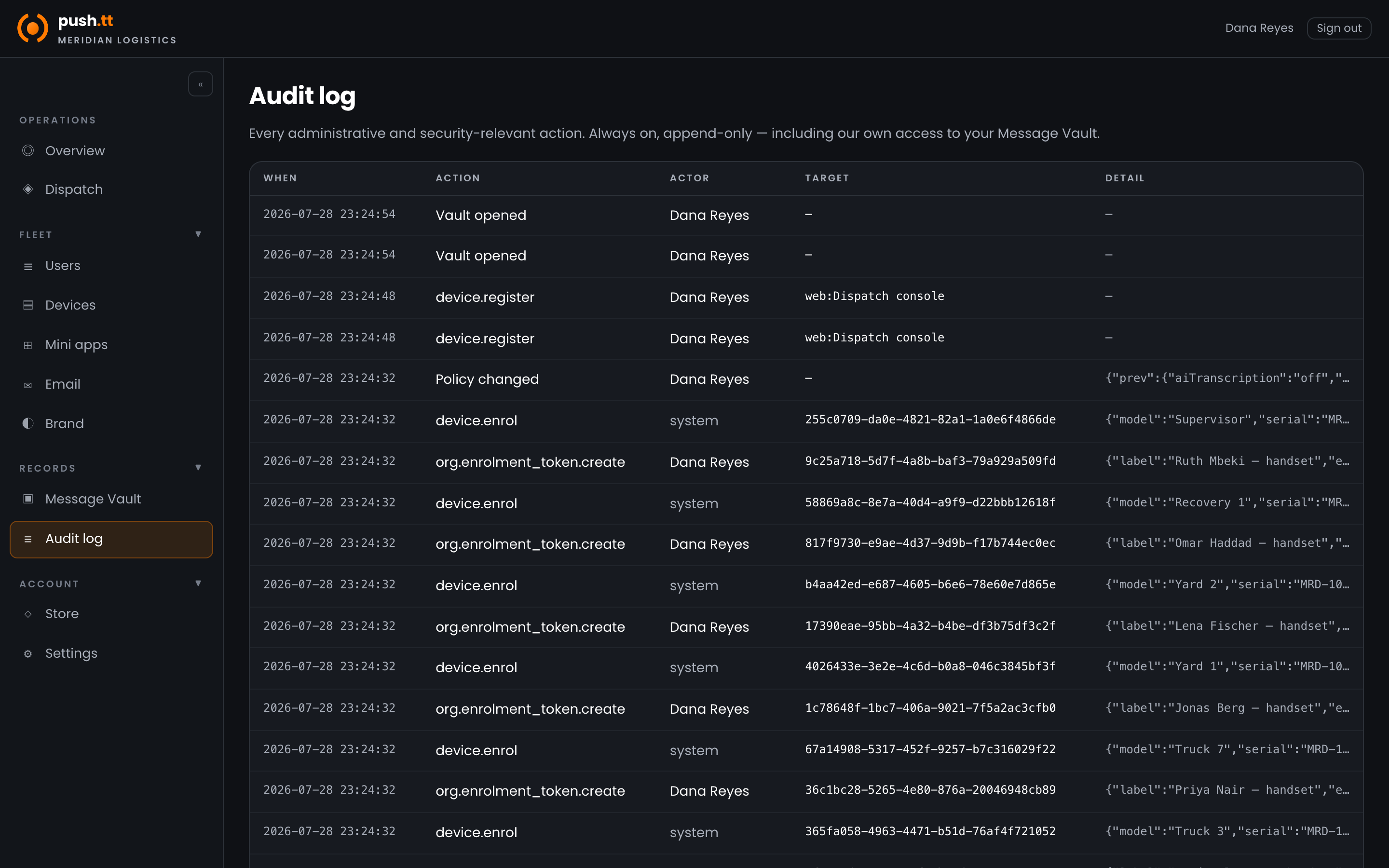The width and height of the screenshot is (1389, 868).
Task: Click the Store diamond icon
Action: pyautogui.click(x=27, y=614)
